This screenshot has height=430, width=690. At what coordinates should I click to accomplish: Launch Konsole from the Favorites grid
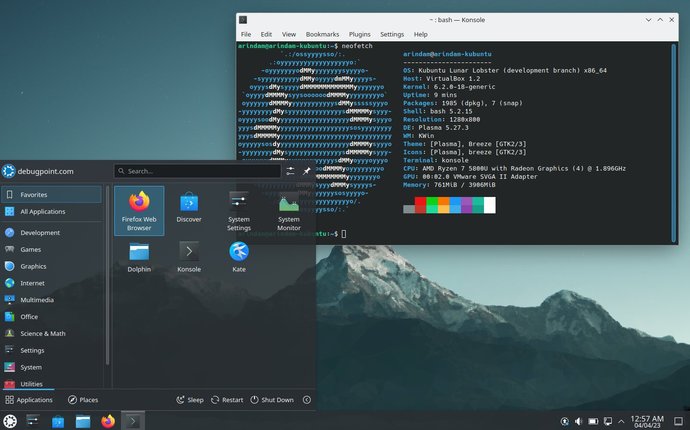coord(189,257)
